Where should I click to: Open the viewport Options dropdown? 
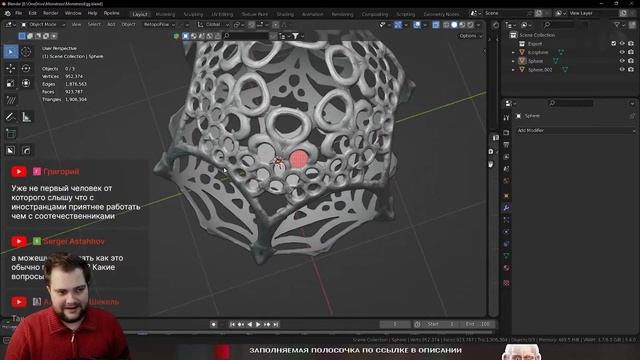click(471, 36)
